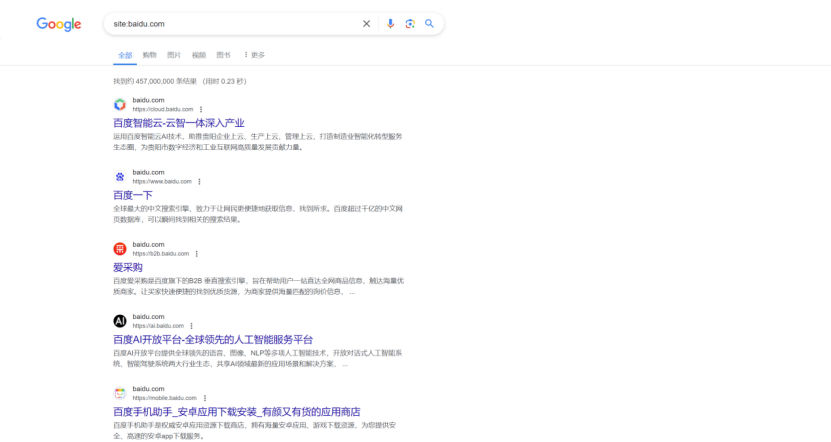
Task: Open the 爱采购 result link
Action: [x=128, y=267]
